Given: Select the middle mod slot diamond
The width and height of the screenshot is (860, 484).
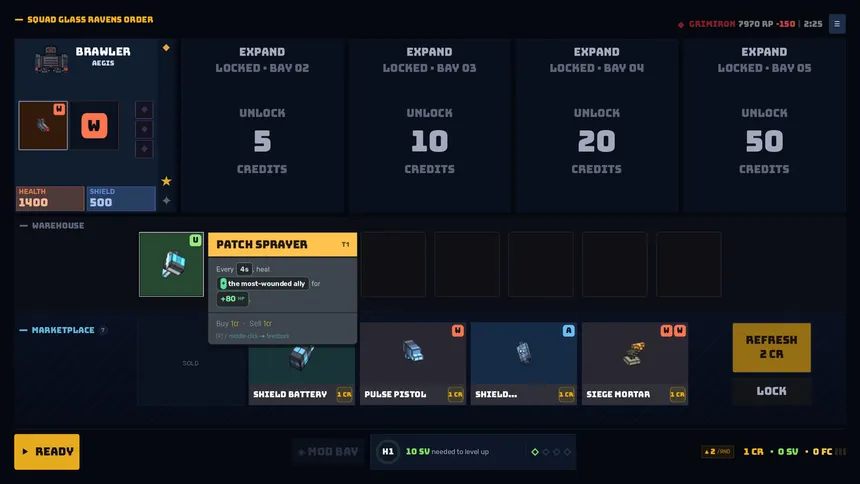Looking at the screenshot, I should 144,130.
